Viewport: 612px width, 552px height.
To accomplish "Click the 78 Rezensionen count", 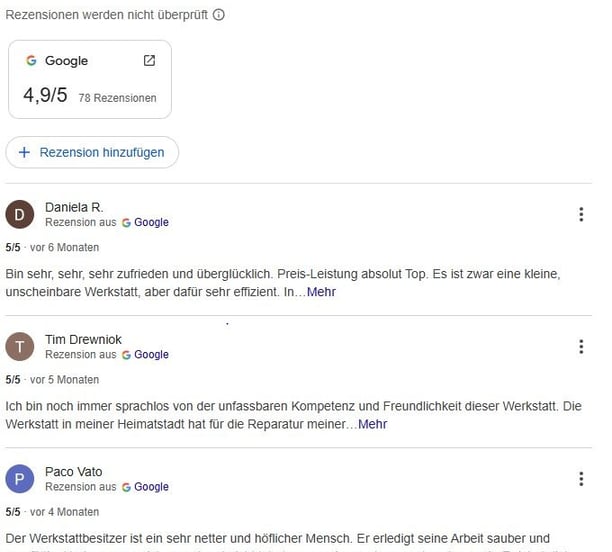I will [117, 98].
